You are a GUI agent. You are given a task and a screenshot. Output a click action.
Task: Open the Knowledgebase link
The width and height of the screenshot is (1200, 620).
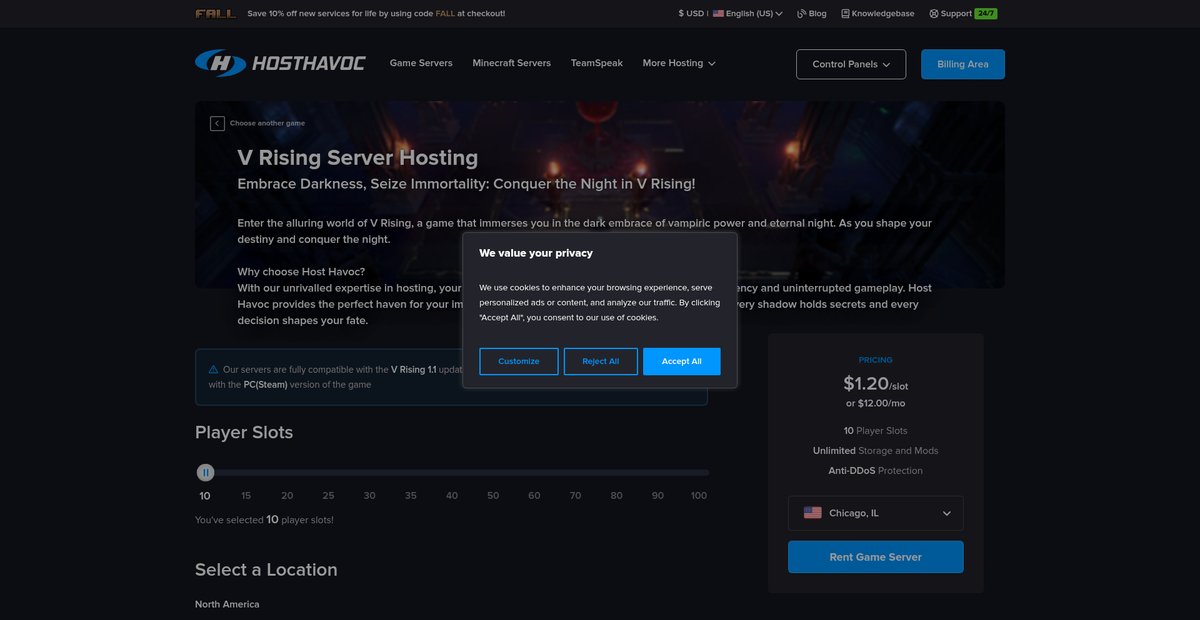883,14
